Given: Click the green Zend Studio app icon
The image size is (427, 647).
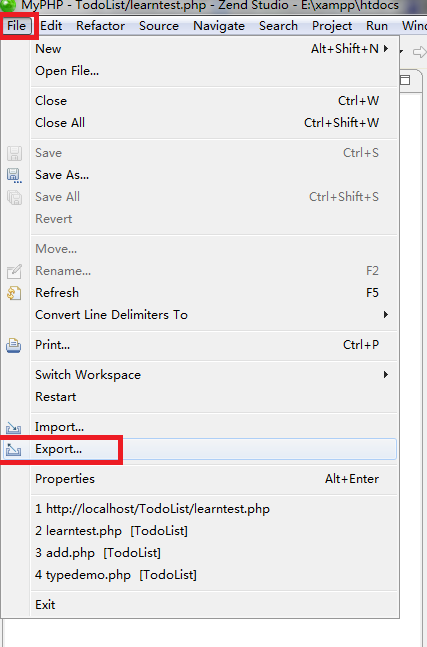Looking at the screenshot, I should [8, 5].
